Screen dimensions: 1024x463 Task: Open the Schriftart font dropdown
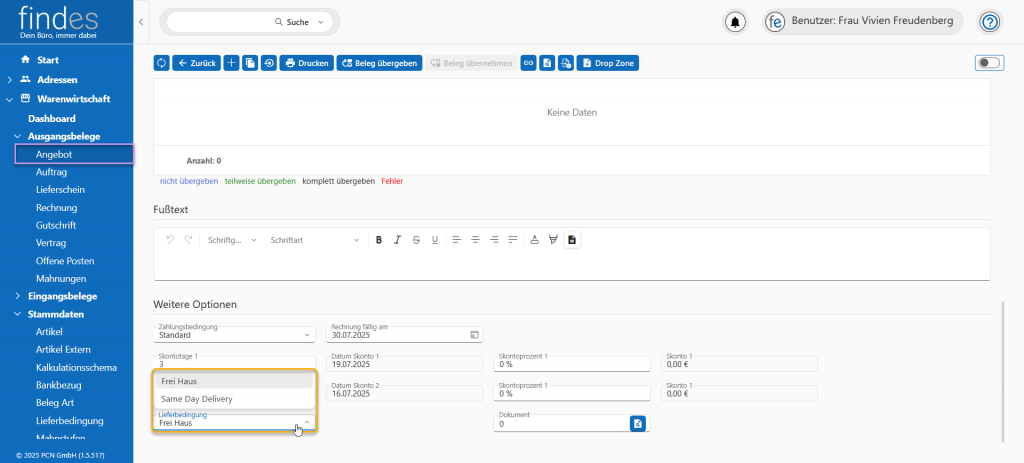tap(315, 240)
